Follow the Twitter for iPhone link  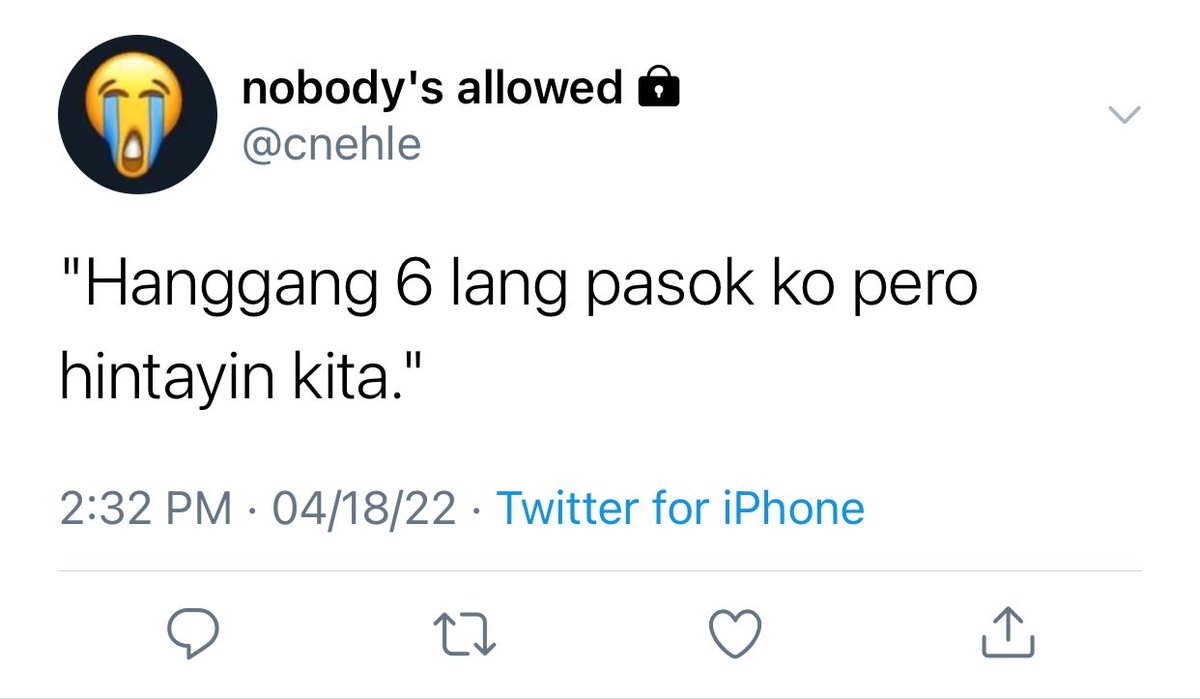click(x=680, y=508)
